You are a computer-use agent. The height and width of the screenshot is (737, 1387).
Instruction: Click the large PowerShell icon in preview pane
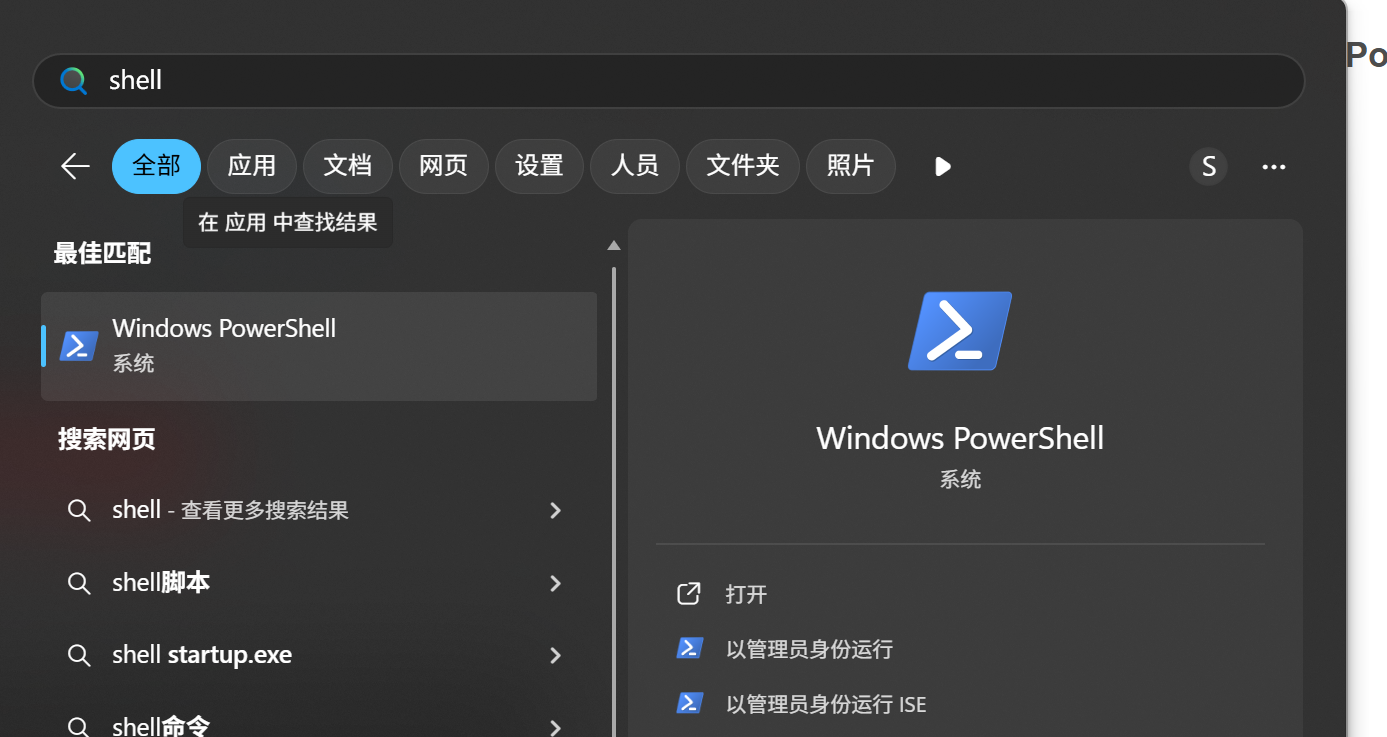tap(960, 331)
